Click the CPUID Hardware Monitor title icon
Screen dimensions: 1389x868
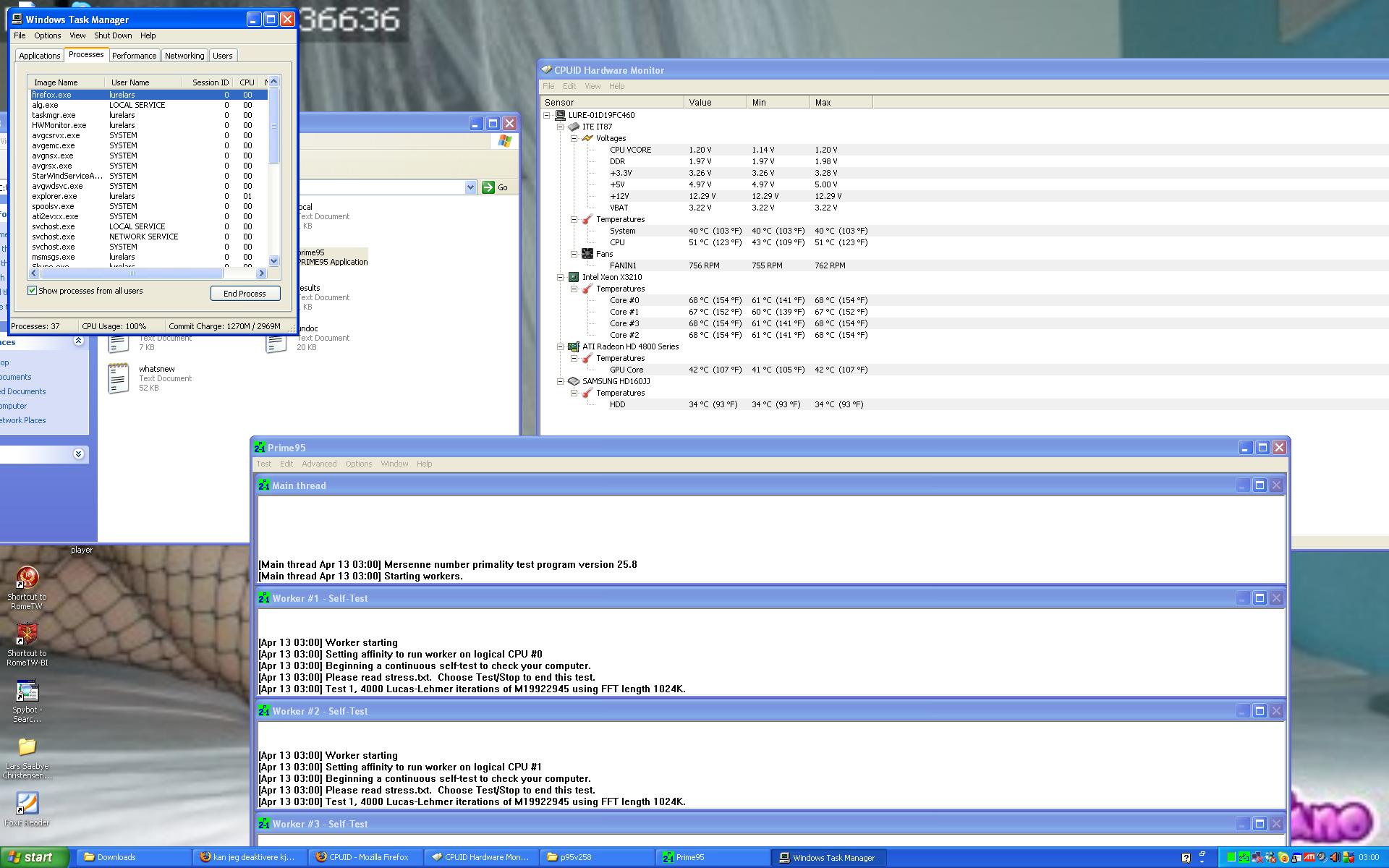(x=546, y=70)
